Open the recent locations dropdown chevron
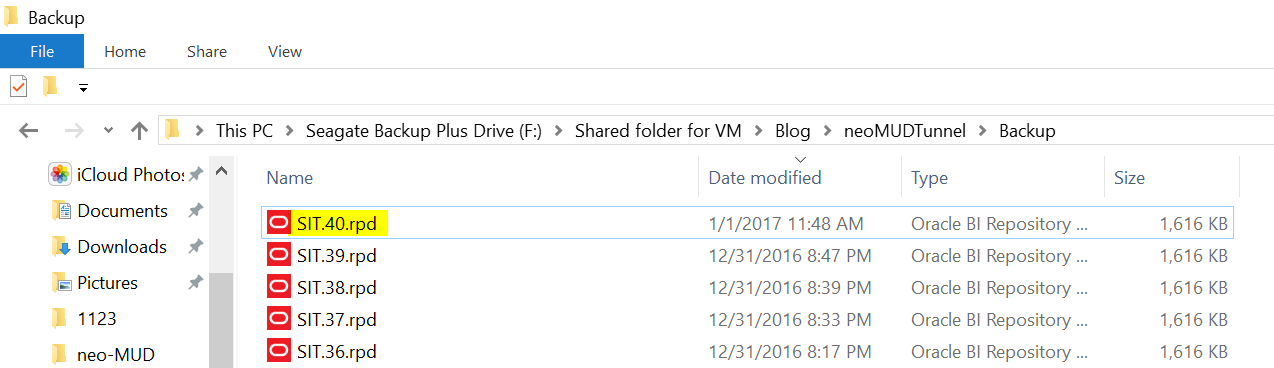Viewport: 1274px width, 368px height. pos(109,131)
